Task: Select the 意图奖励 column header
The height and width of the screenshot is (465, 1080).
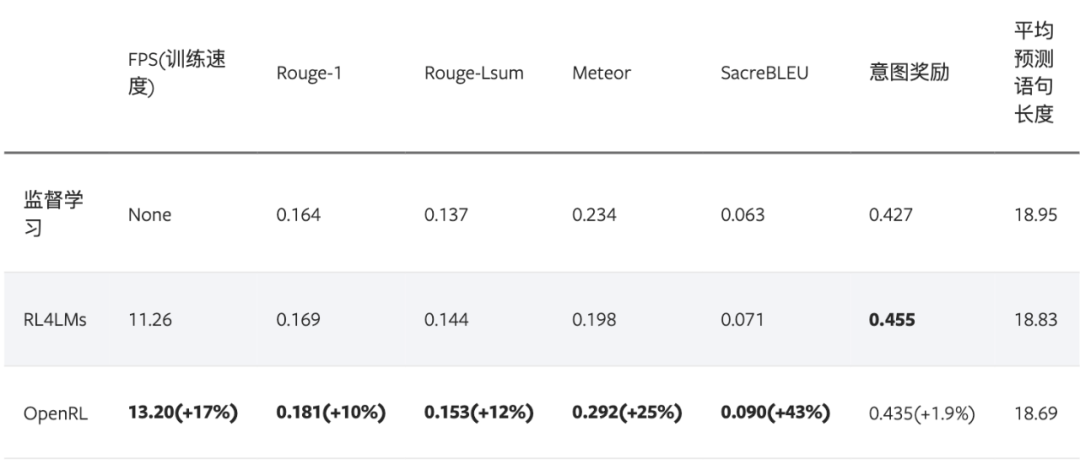Action: (909, 73)
